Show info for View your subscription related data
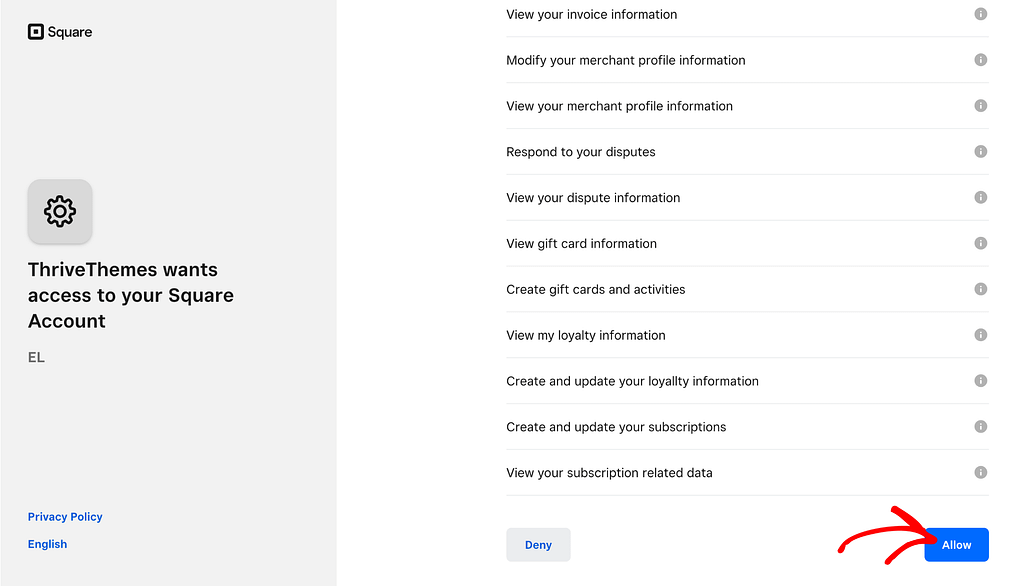1024x586 pixels. [x=980, y=472]
